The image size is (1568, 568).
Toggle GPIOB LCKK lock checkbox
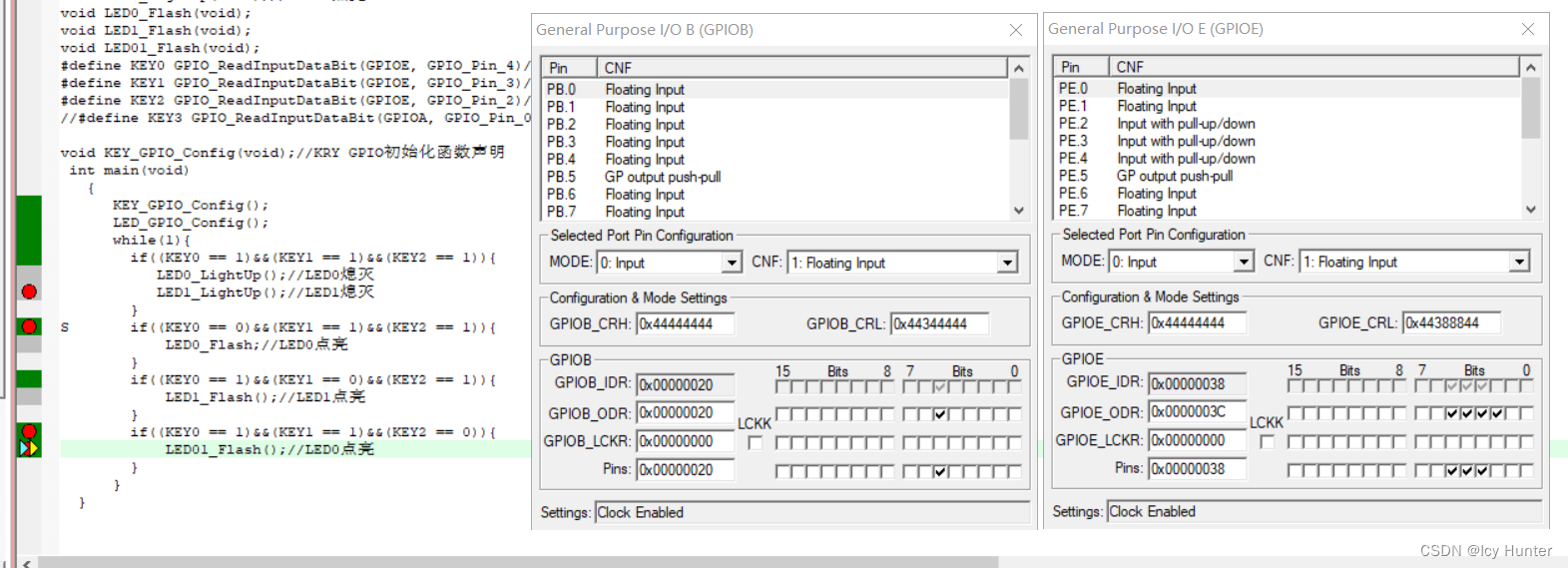pos(755,442)
